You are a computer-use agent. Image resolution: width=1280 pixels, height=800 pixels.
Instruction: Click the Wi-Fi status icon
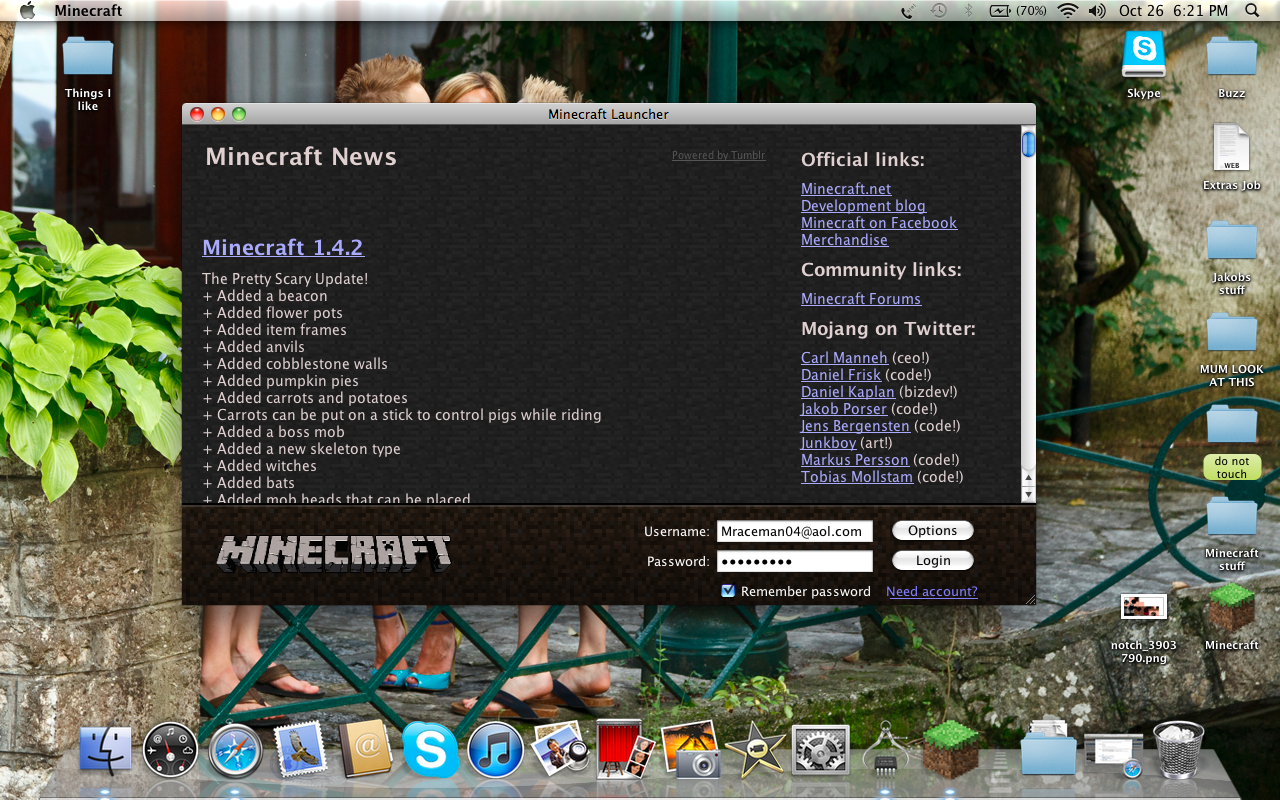(1068, 11)
